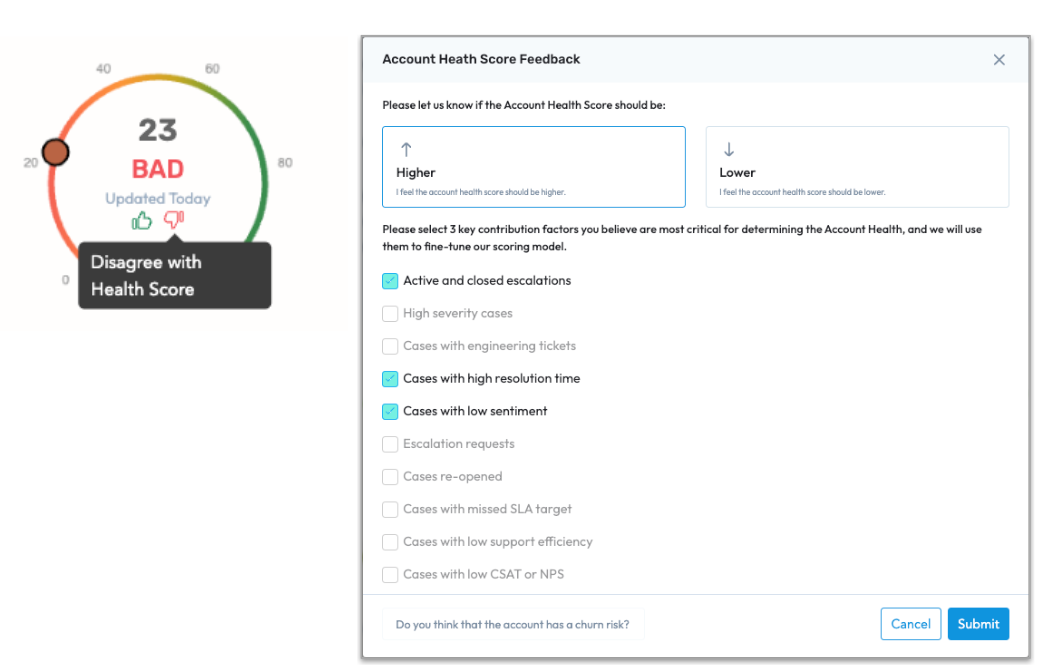The width and height of the screenshot is (1056, 670).
Task: Click the down arrow icon in Lower card
Action: pyautogui.click(x=729, y=149)
